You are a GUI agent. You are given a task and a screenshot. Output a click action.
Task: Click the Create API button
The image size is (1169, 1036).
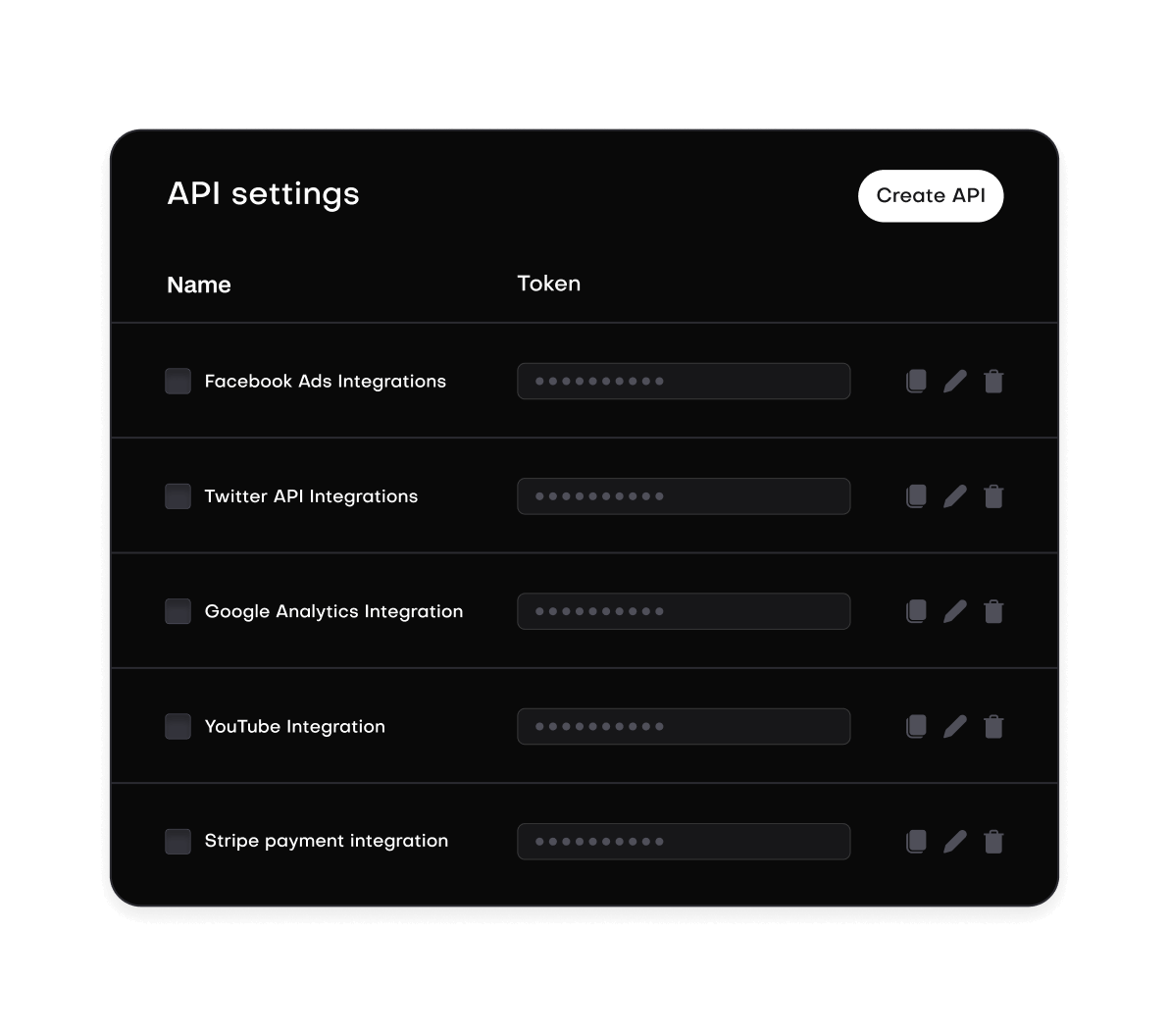[x=930, y=195]
